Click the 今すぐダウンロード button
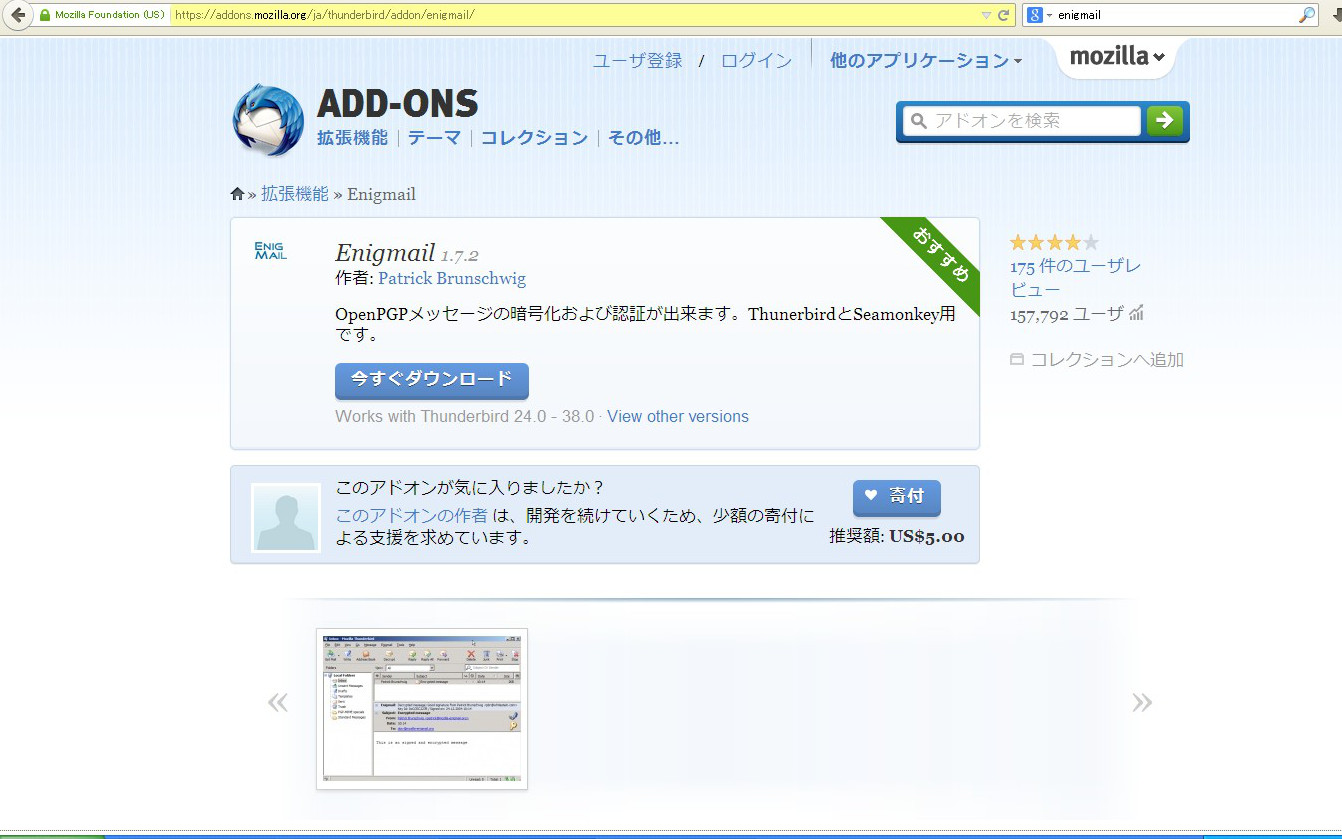The height and width of the screenshot is (839, 1342). pos(432,381)
